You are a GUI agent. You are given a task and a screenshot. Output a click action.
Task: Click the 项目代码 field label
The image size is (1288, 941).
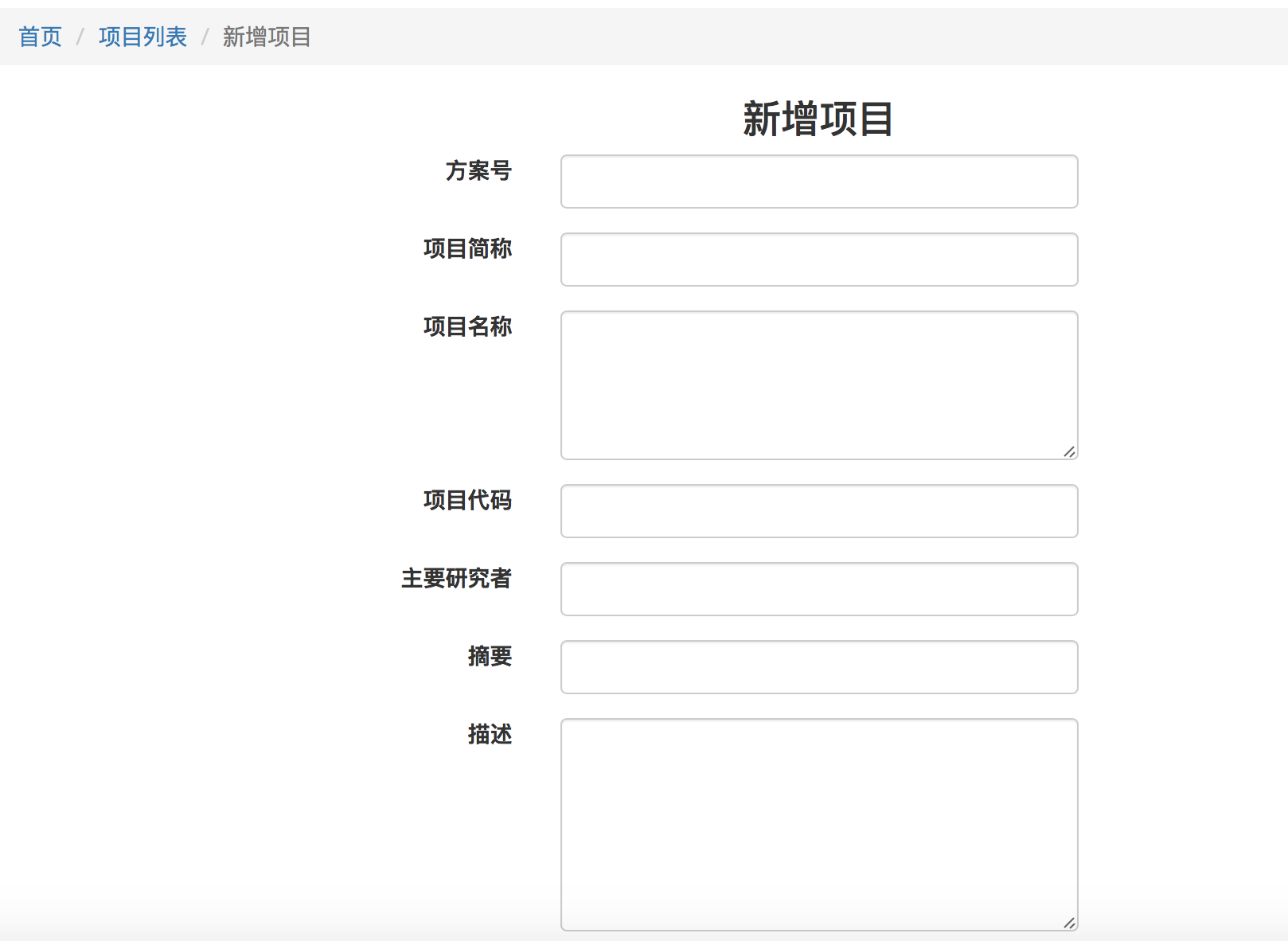[x=467, y=500]
